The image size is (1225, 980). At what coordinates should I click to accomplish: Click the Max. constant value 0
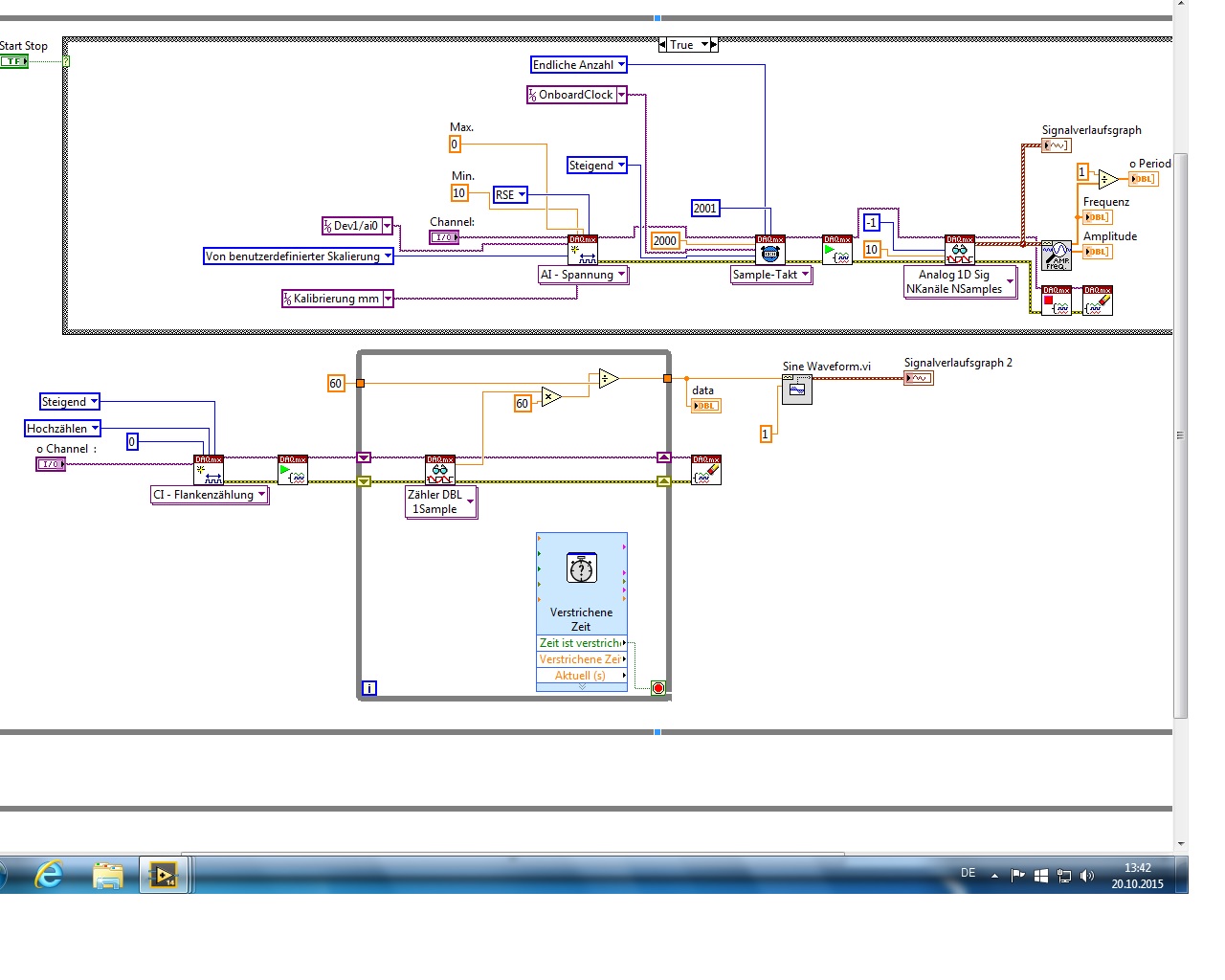click(x=455, y=145)
